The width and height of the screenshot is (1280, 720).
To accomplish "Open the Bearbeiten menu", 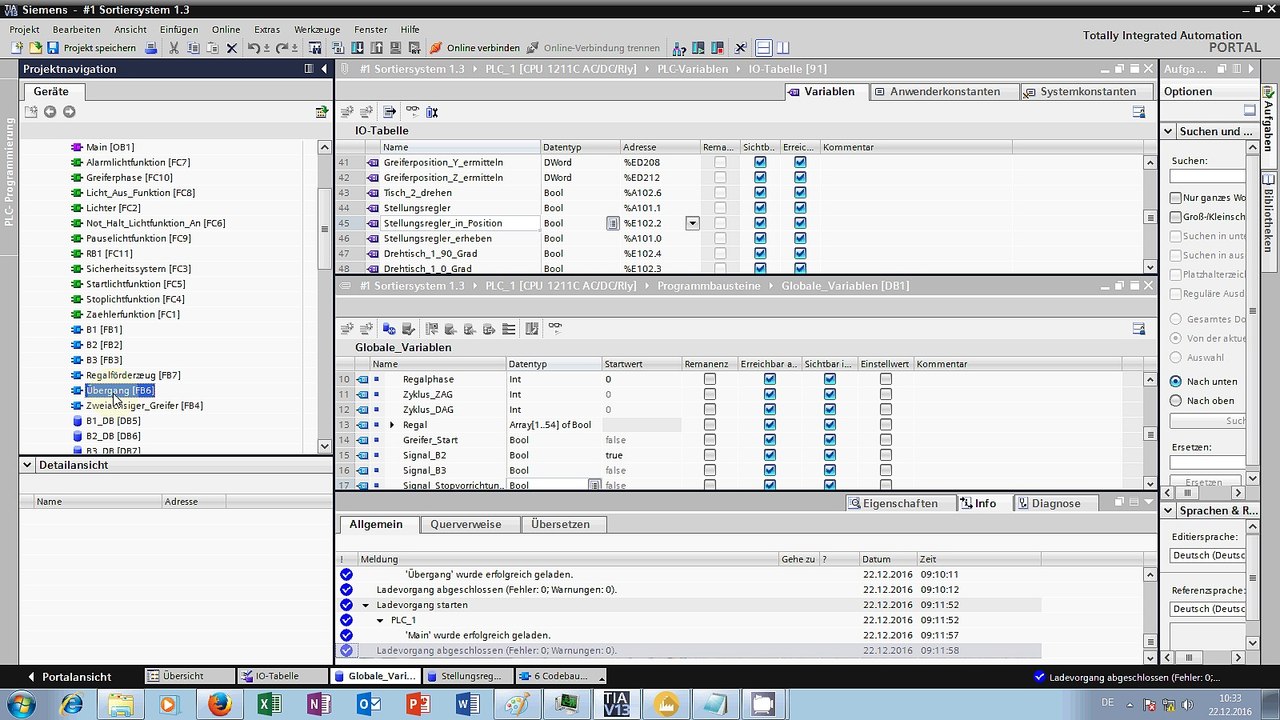I will pyautogui.click(x=76, y=30).
